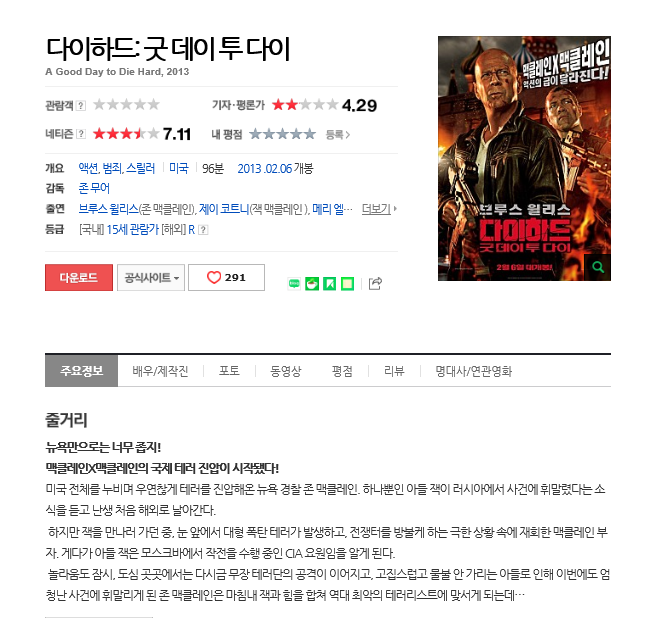Open help question mark beside 네티즌
647x618 pixels.
point(81,134)
